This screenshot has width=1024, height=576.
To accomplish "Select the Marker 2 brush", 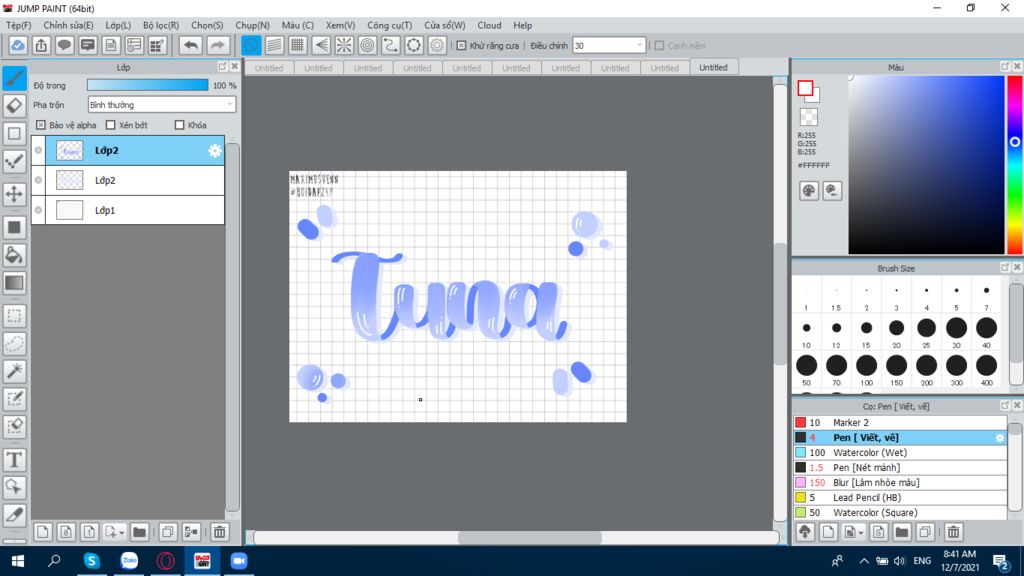I will 900,423.
